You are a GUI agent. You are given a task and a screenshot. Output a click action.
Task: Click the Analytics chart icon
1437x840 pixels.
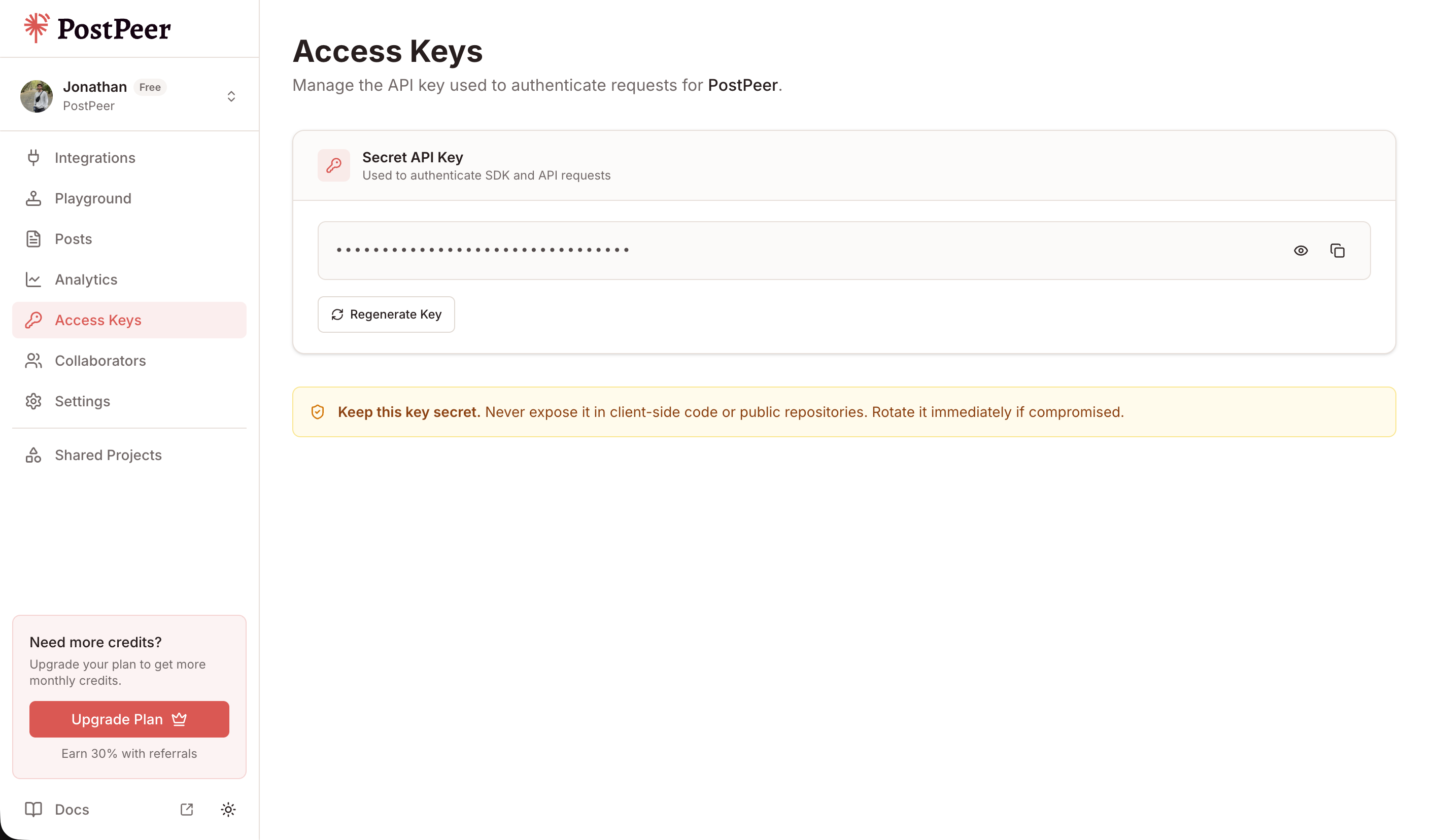(x=33, y=279)
